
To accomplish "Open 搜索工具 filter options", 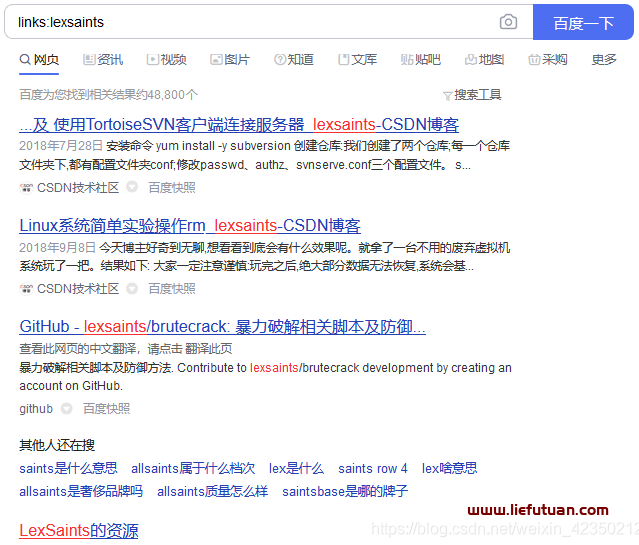I will tap(472, 95).
